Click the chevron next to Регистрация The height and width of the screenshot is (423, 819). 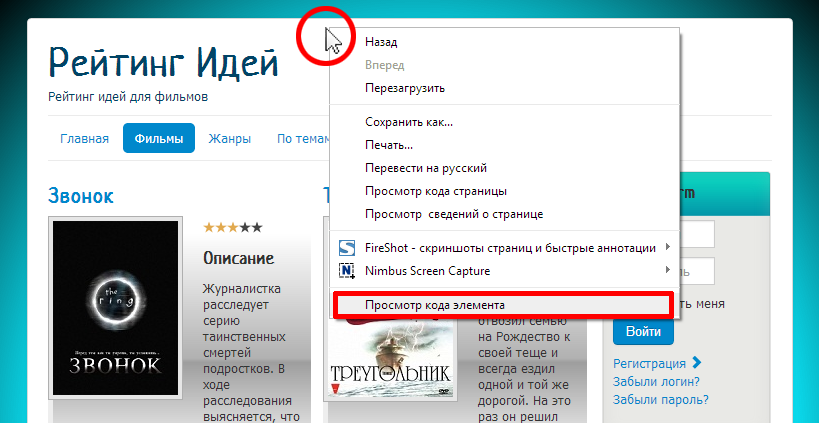click(x=697, y=363)
